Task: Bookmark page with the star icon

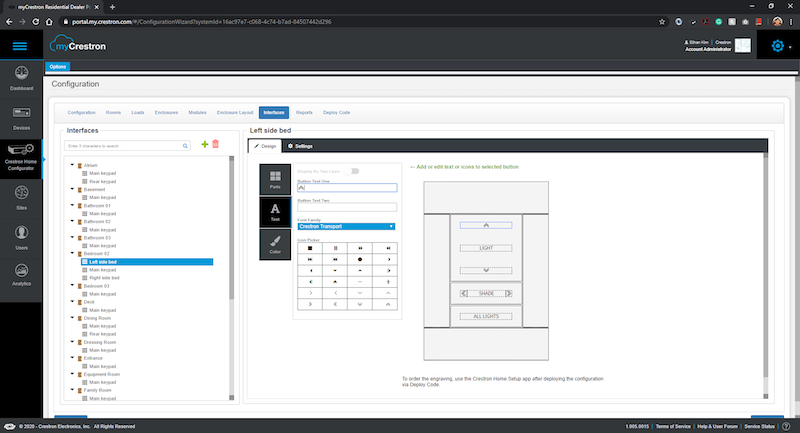Action: click(662, 22)
